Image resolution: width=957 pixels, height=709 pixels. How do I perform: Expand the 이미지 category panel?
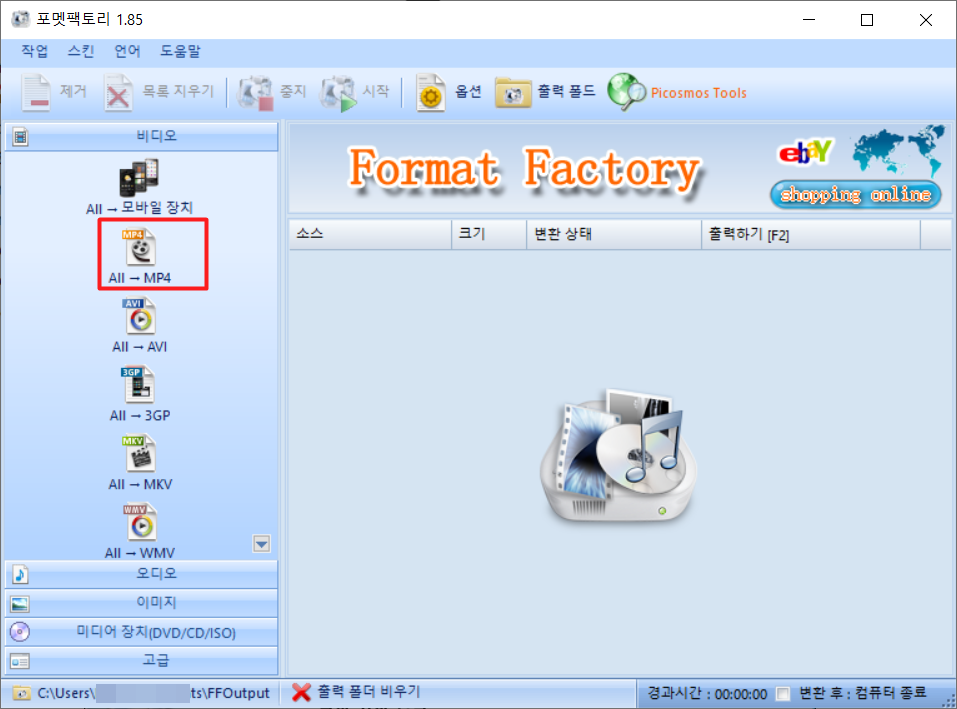[x=142, y=603]
